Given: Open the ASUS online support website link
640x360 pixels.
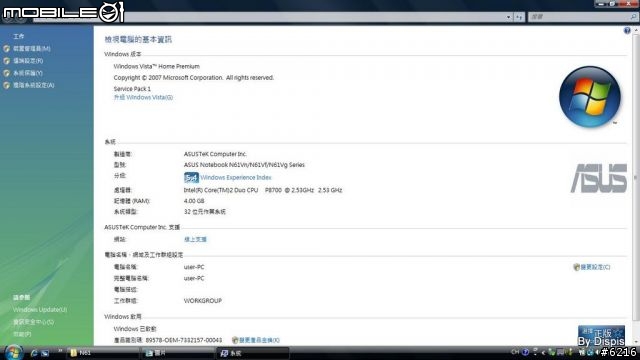Looking at the screenshot, I should click(x=195, y=240).
